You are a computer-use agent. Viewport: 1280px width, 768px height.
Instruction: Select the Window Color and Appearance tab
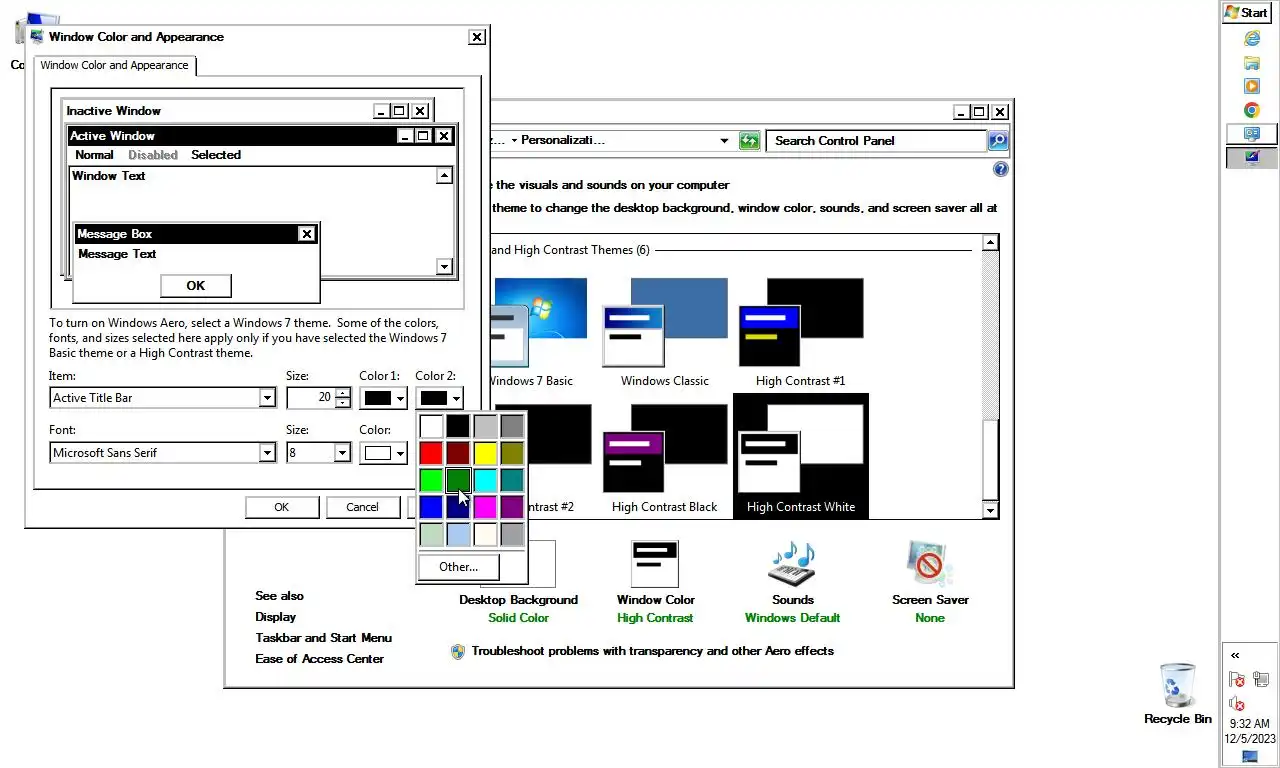coord(114,65)
